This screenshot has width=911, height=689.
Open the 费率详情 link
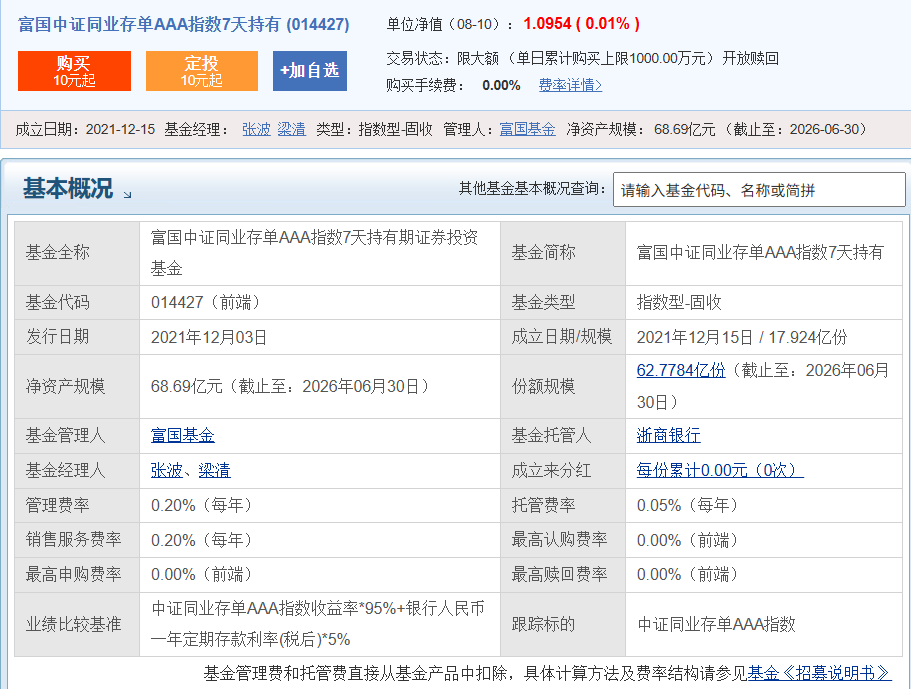coord(570,85)
